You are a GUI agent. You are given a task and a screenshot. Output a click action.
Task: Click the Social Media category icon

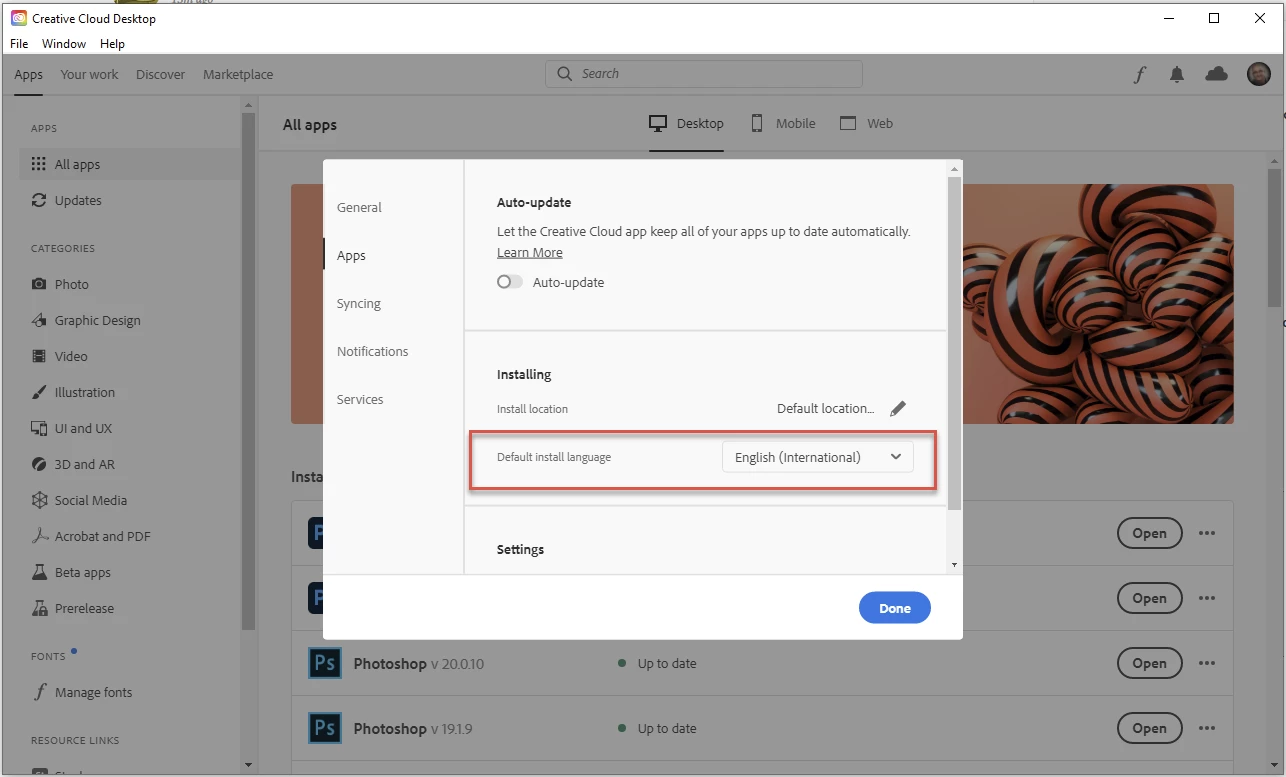point(39,500)
